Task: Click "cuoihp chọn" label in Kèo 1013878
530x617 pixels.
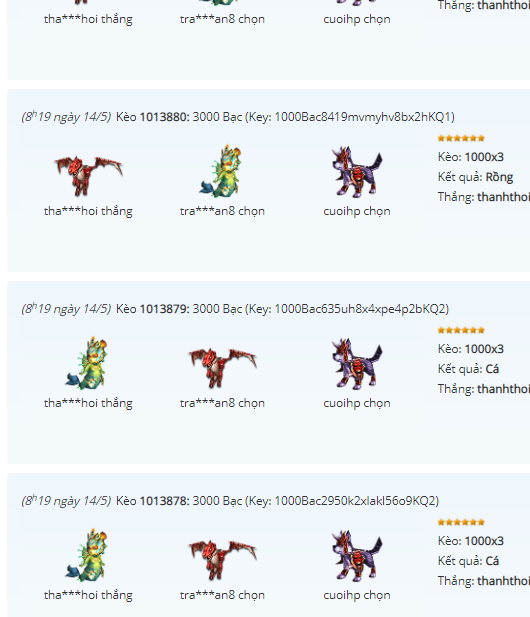Action: tap(357, 595)
